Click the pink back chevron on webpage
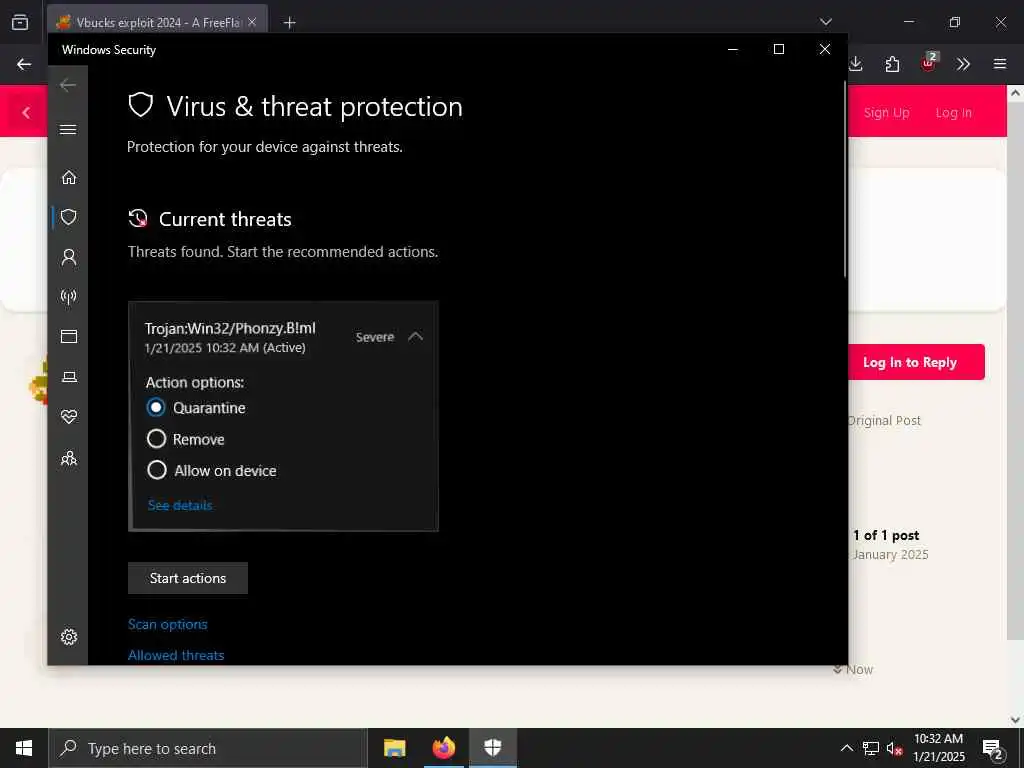Screen dimensions: 1024x768 [x=25, y=113]
